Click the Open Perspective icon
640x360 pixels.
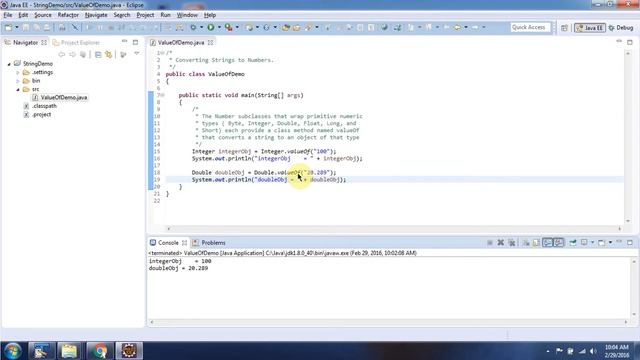coord(564,28)
